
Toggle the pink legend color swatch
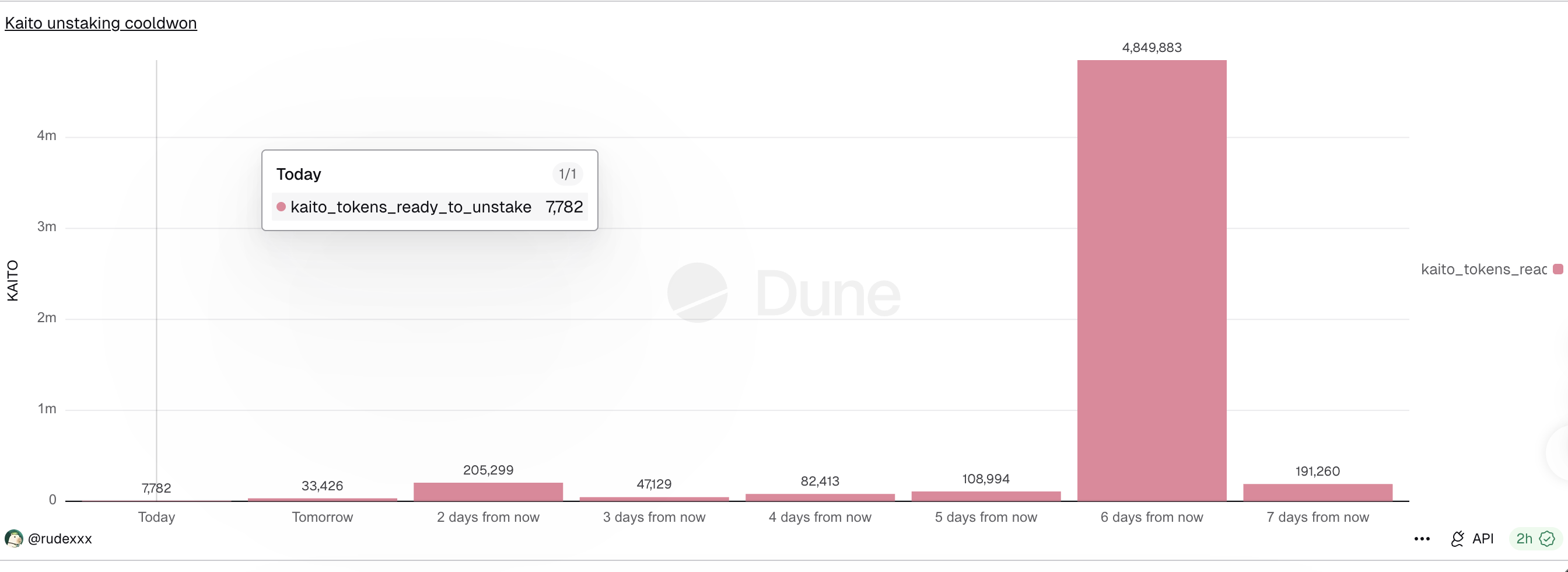[x=1557, y=269]
